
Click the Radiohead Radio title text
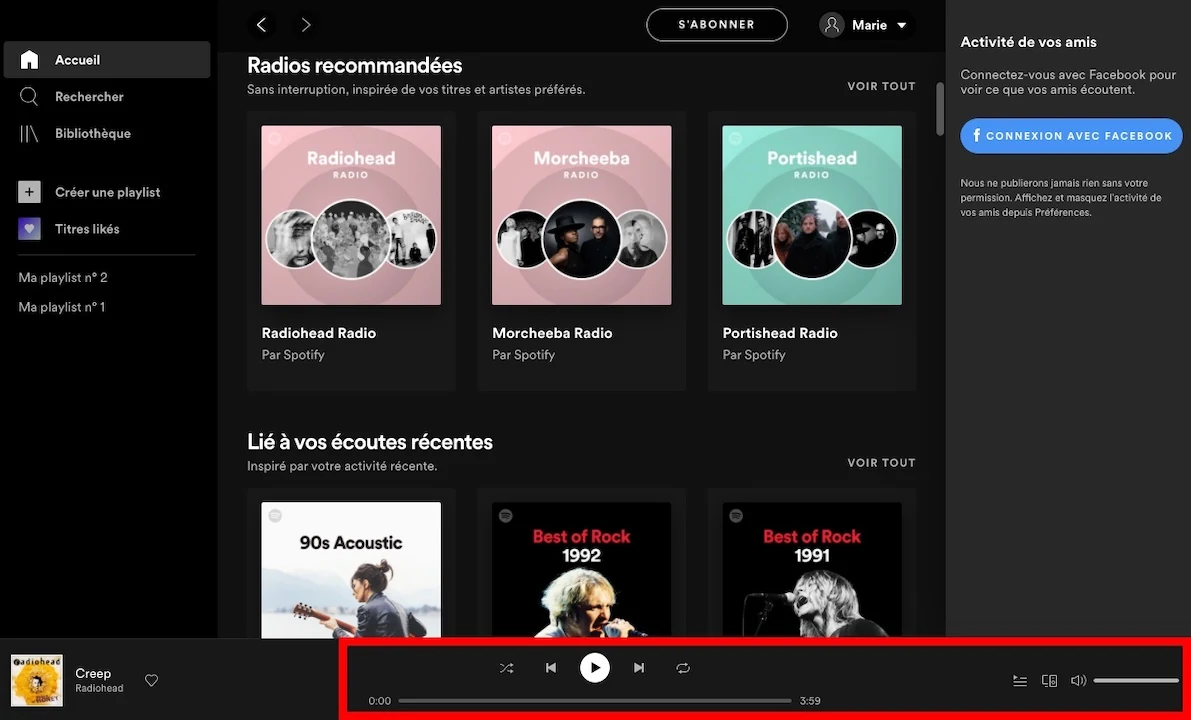pos(319,333)
